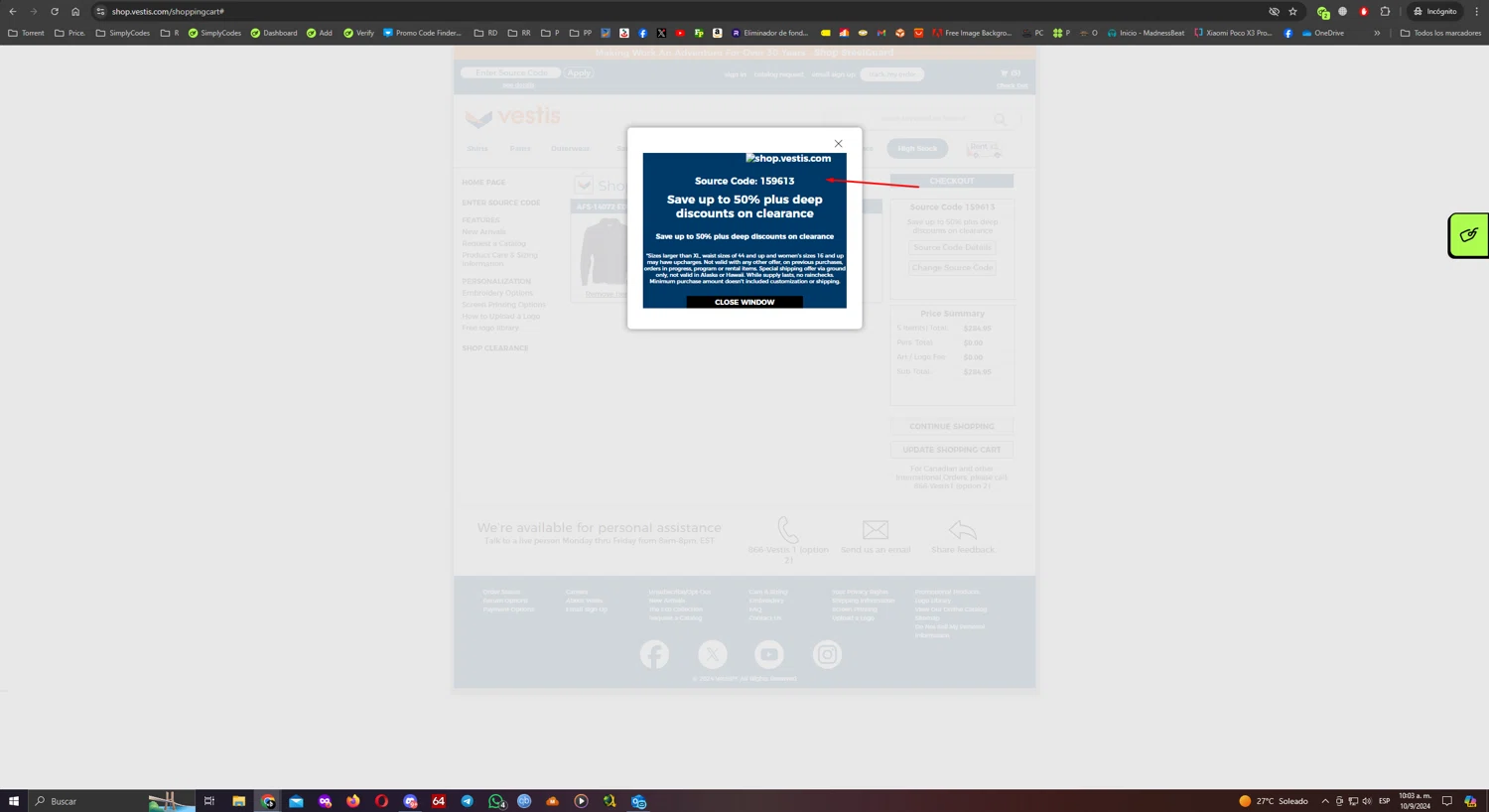Open Promo Code Finder bookmark
Image resolution: width=1489 pixels, height=812 pixels.
pyautogui.click(x=423, y=33)
